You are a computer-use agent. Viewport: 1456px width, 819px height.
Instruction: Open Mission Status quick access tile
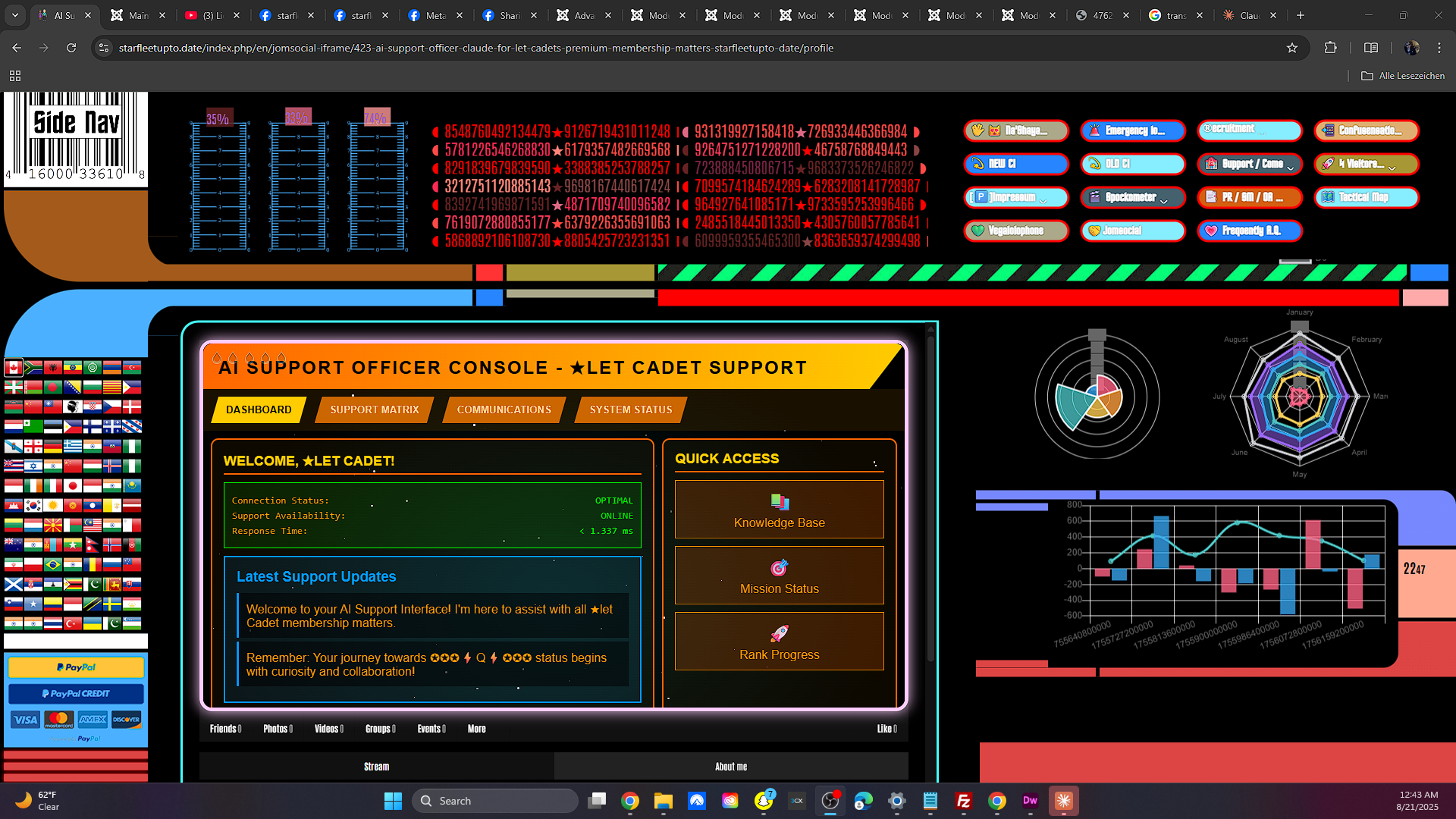point(779,576)
